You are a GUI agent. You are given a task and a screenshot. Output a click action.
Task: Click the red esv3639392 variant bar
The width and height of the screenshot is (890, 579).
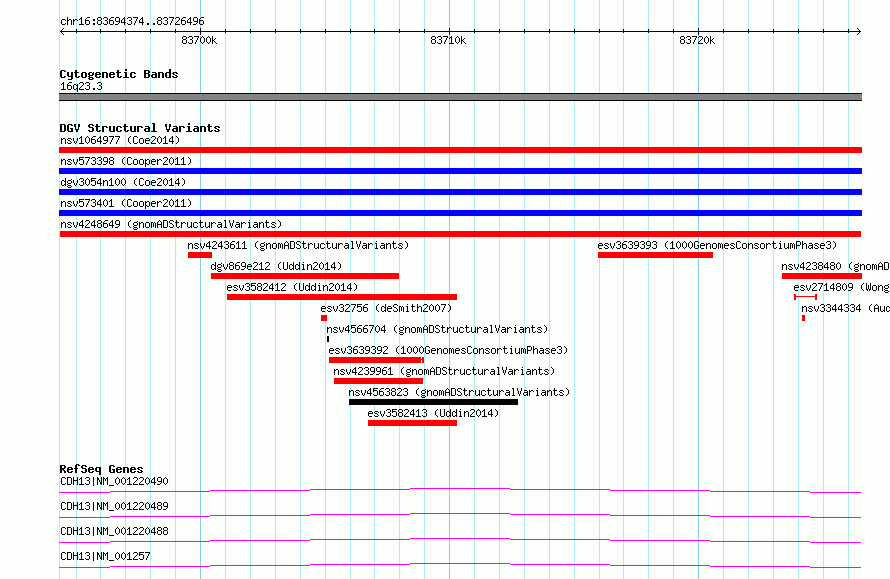pyautogui.click(x=376, y=360)
